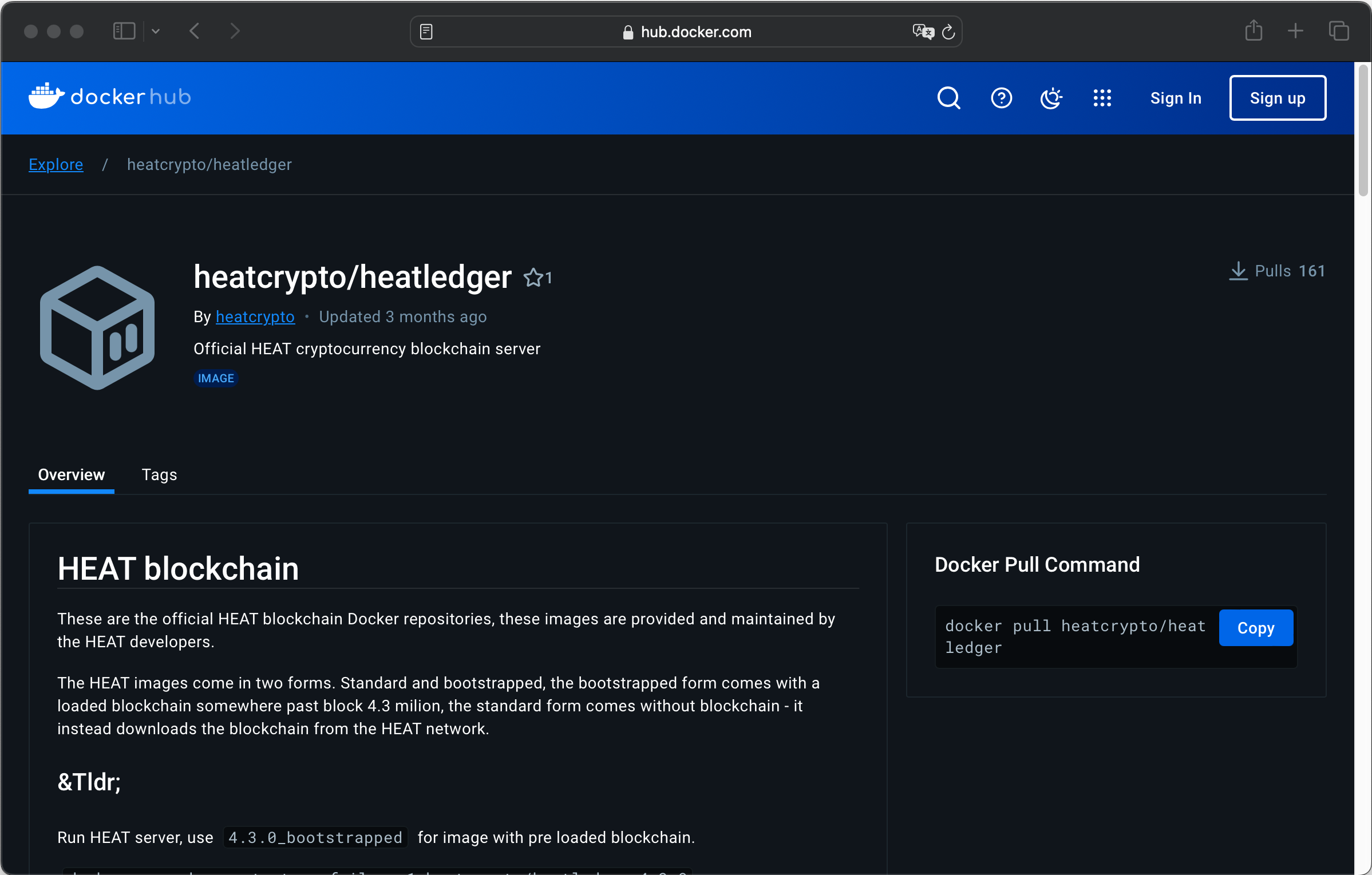This screenshot has height=875, width=1372.
Task: Open the Reader view icon in address bar
Action: (426, 31)
